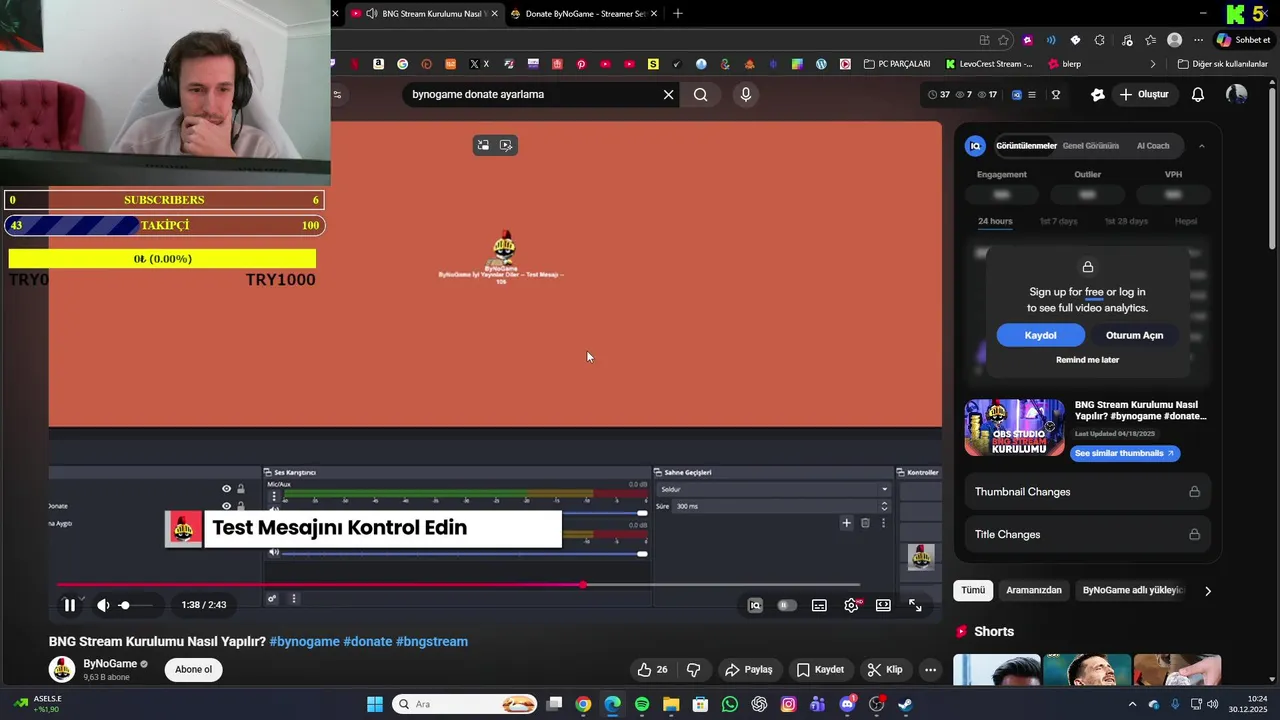
Task: Open the Oluştur create menu
Action: 1144,94
